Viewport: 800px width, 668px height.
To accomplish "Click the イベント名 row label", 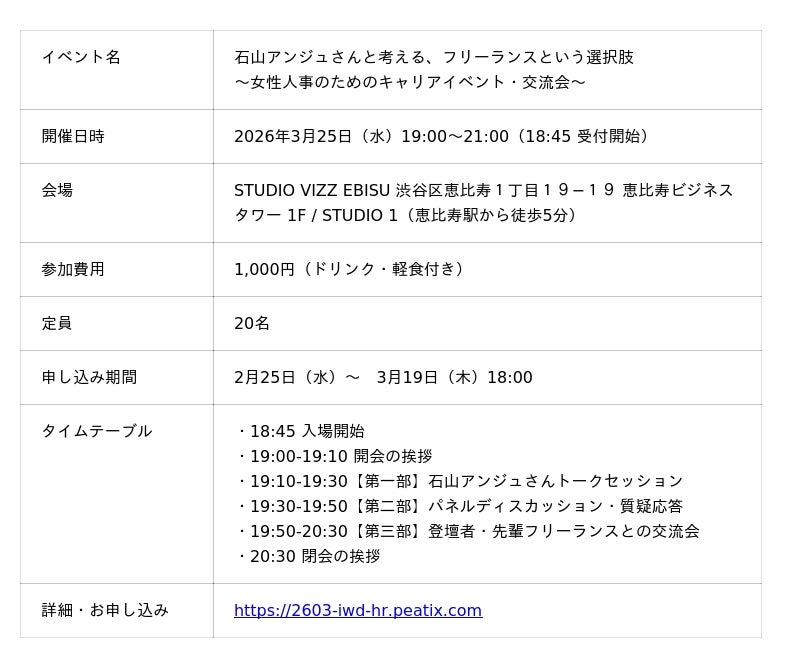I will click(81, 57).
